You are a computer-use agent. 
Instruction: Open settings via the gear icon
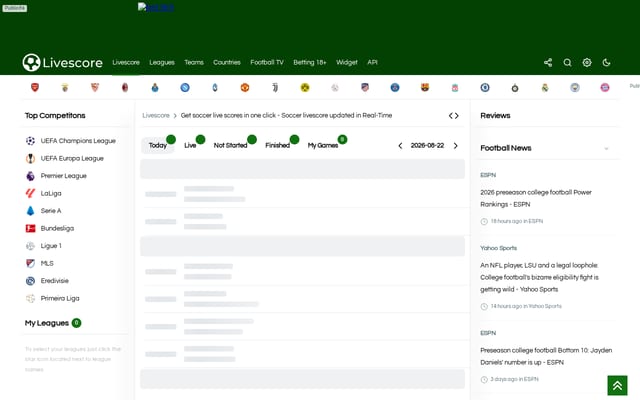point(587,62)
